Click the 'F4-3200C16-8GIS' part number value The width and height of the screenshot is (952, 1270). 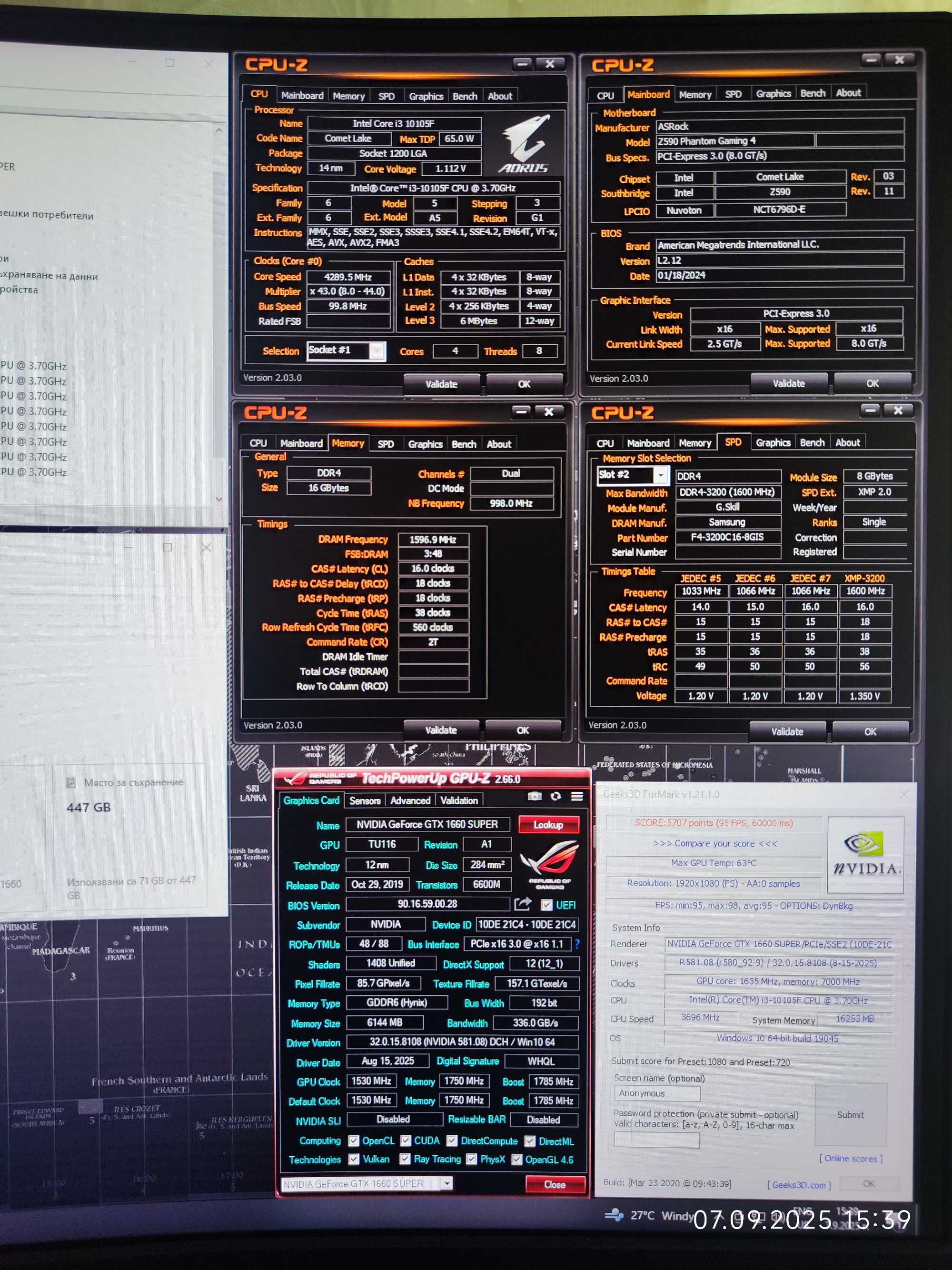[728, 537]
